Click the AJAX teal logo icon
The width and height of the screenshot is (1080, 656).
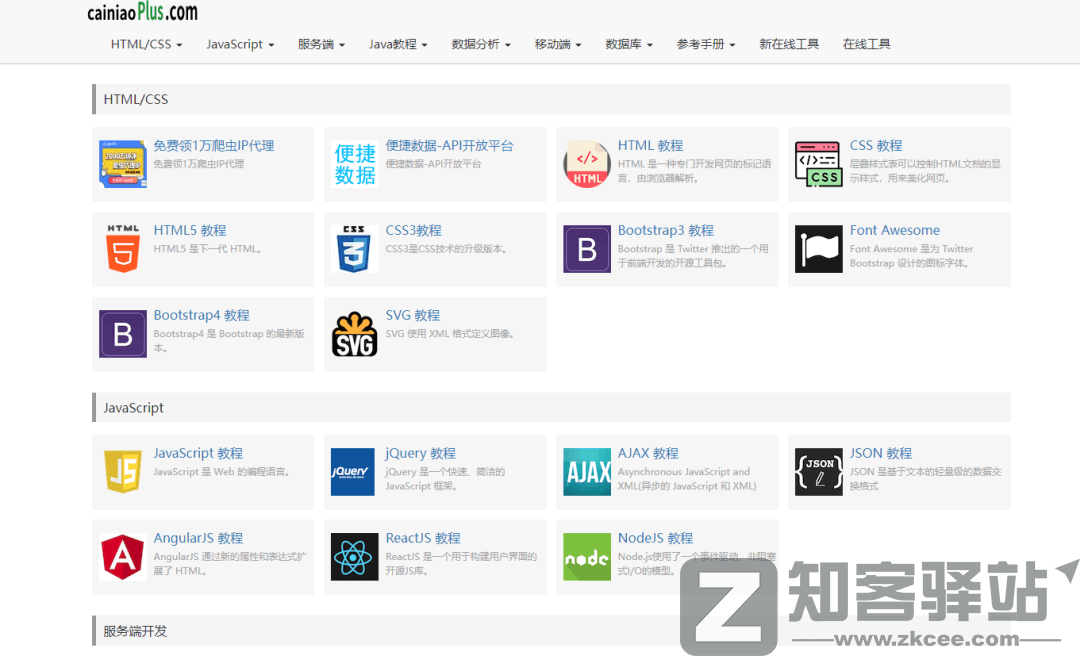click(x=586, y=472)
